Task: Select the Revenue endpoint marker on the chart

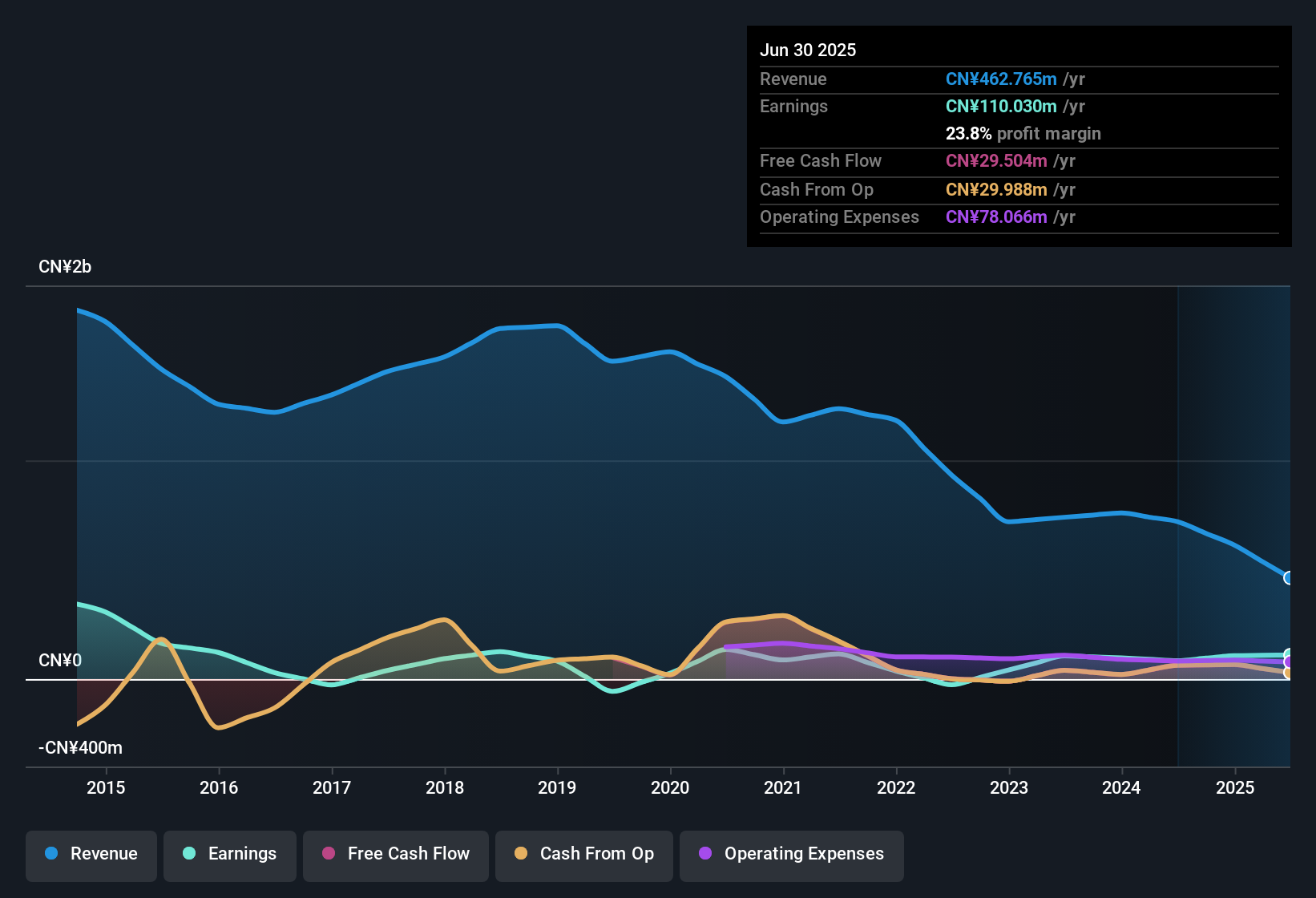Action: point(1287,577)
